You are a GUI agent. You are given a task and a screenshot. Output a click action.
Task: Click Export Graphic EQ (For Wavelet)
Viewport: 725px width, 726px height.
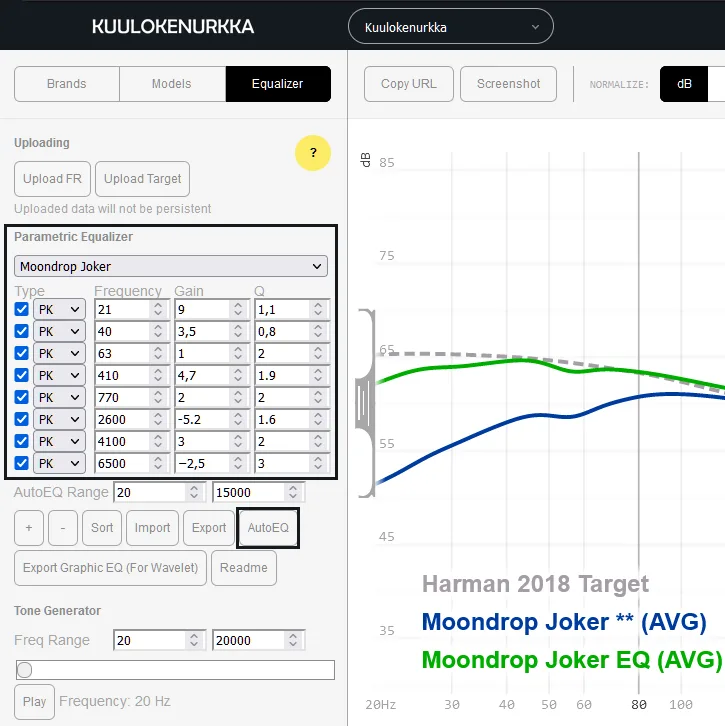coord(110,568)
